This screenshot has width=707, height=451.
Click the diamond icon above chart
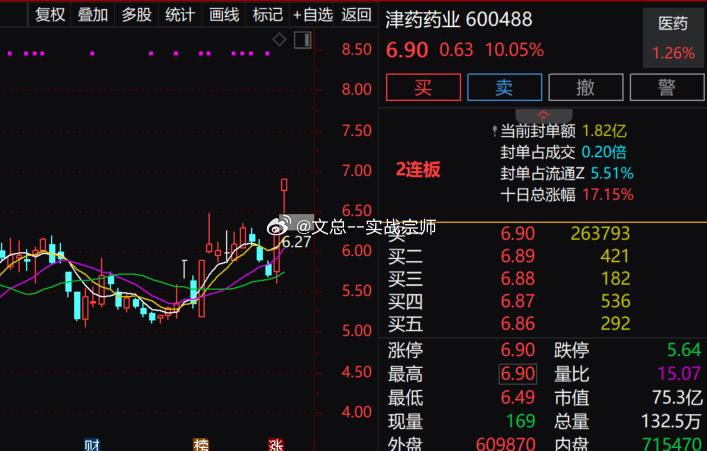[279, 40]
